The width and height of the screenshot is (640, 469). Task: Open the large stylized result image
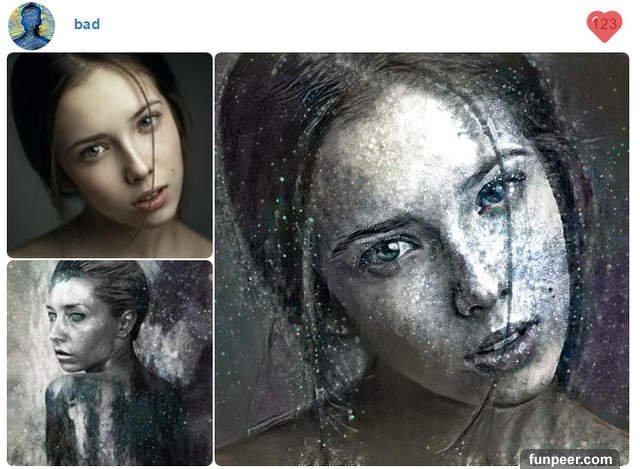click(422, 259)
